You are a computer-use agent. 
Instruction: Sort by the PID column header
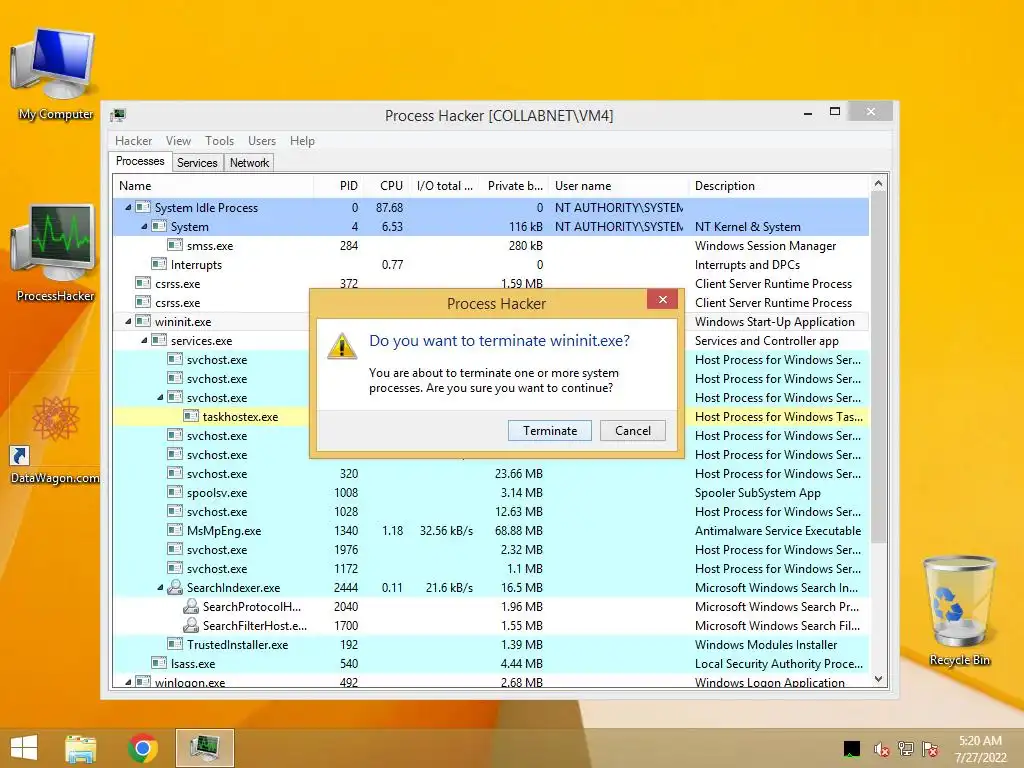pos(339,185)
